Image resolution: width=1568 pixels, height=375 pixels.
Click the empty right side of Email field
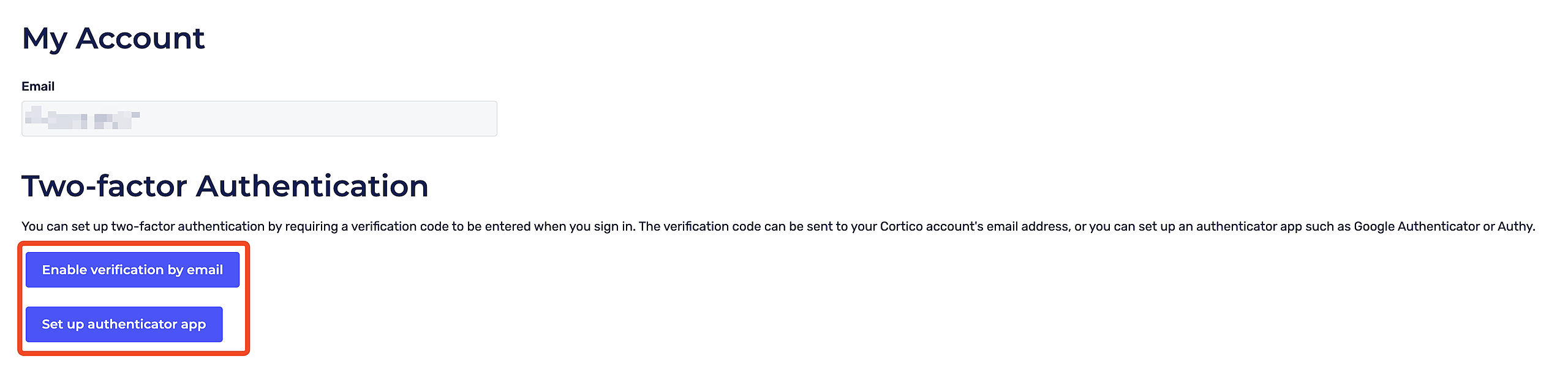pos(398,119)
